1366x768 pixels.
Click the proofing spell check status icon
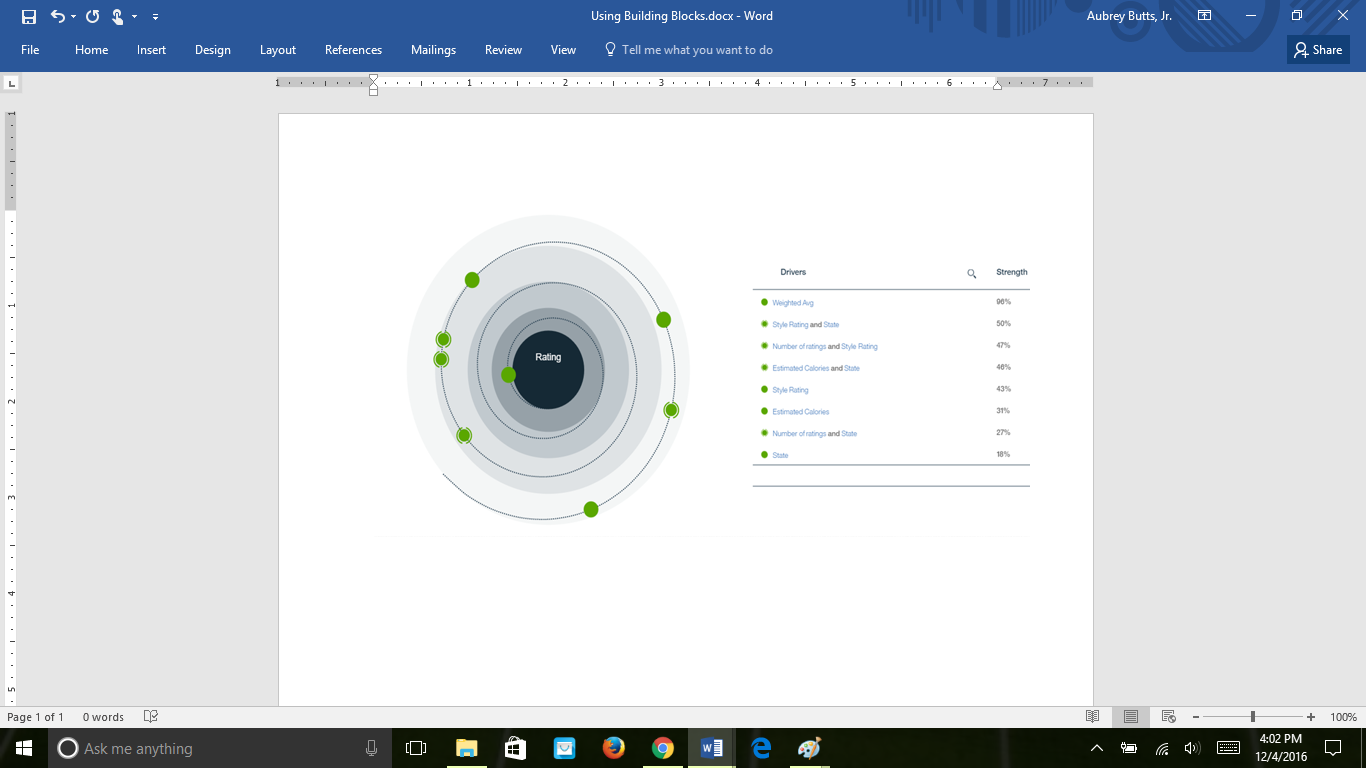tap(151, 717)
